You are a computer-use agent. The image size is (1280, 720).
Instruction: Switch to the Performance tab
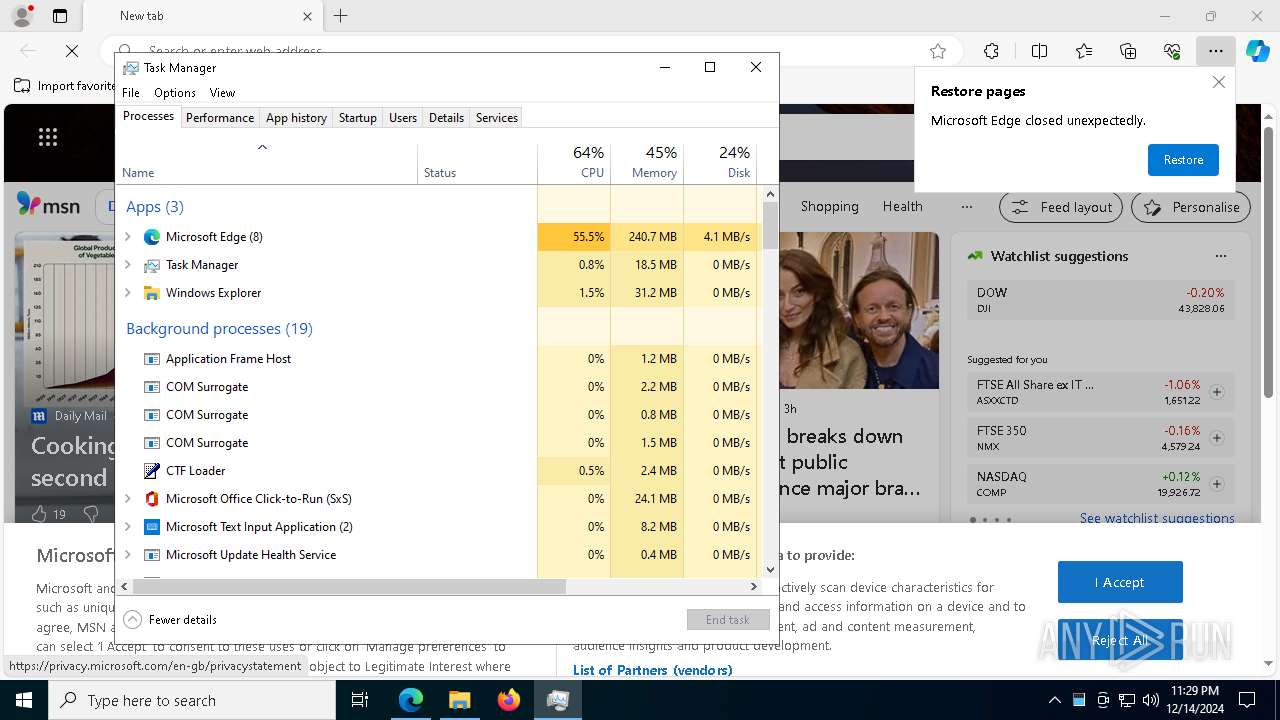(220, 118)
